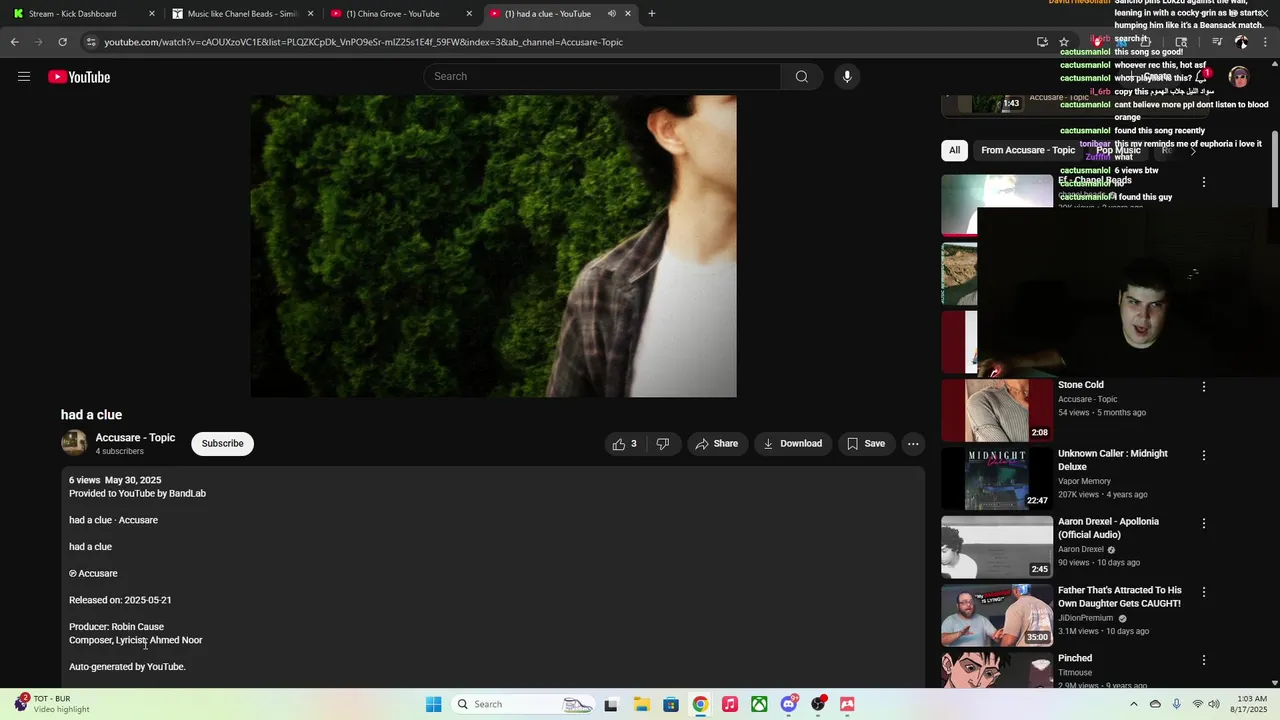The height and width of the screenshot is (720, 1280).
Task: Dislike the video with thumbs down
Action: 663,444
